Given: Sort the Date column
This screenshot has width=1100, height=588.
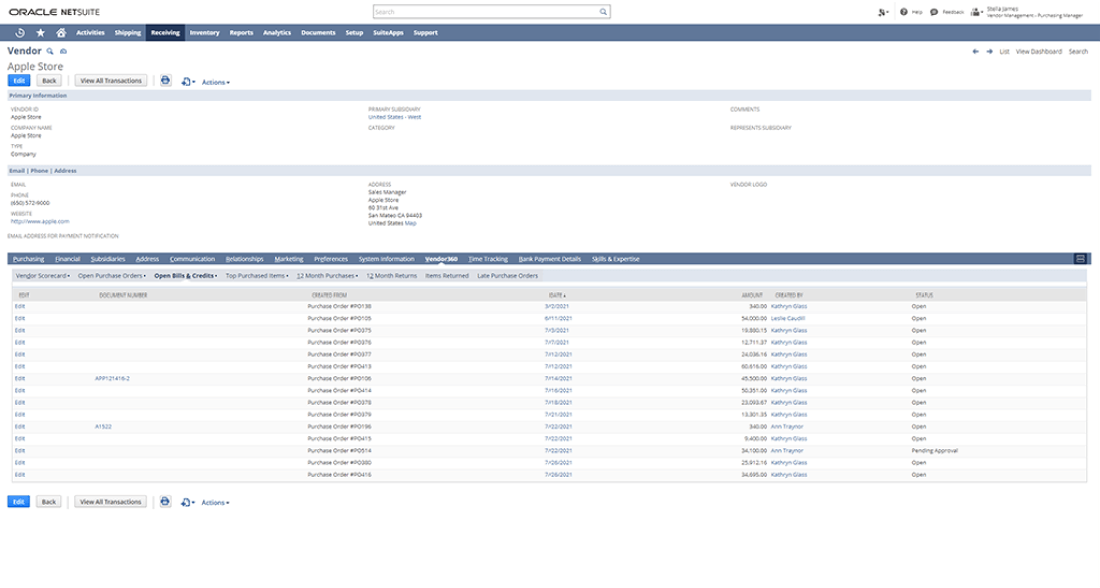Looking at the screenshot, I should (x=555, y=294).
